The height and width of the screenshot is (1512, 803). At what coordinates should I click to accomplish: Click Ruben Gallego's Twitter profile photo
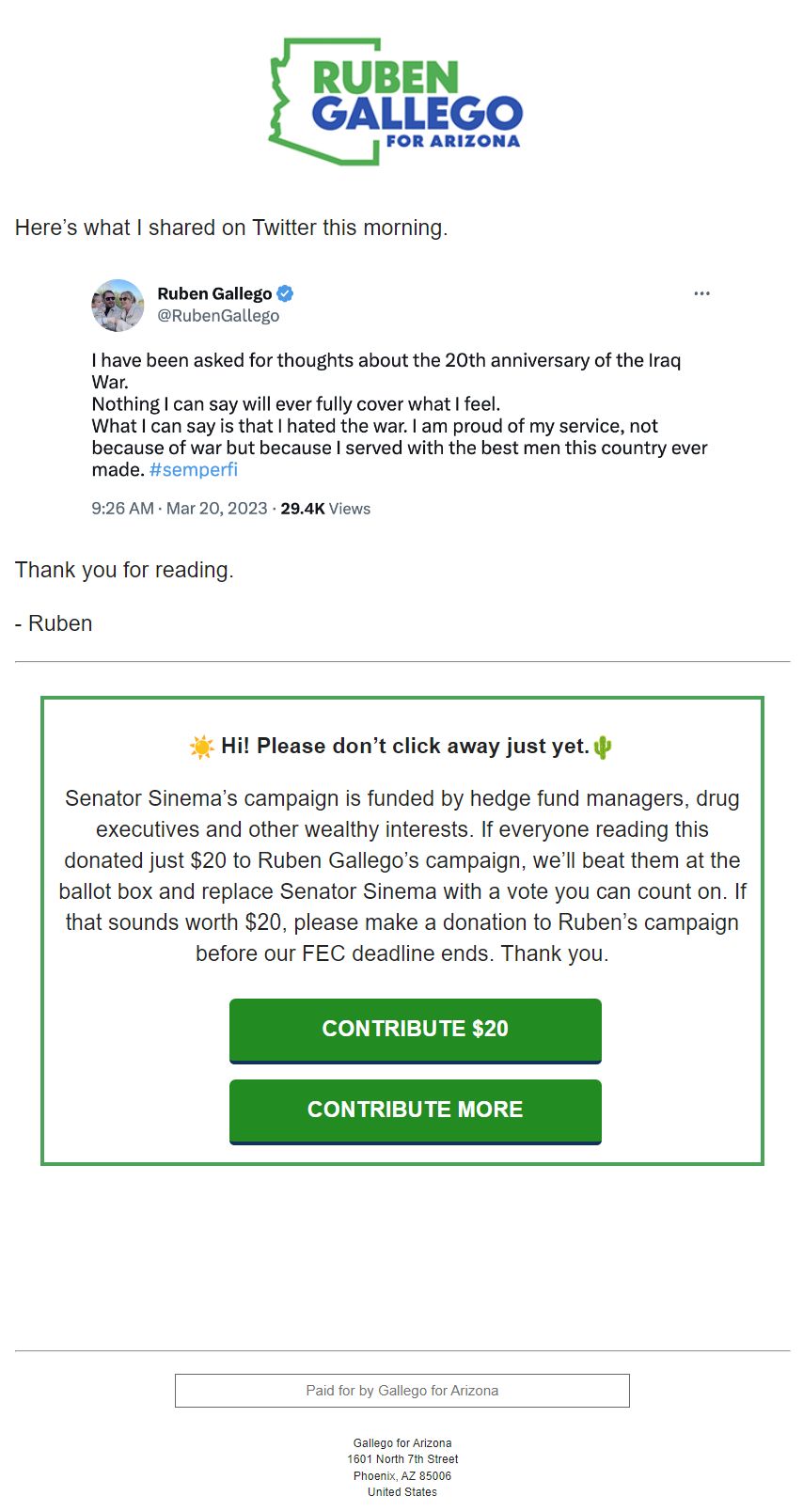coord(118,306)
